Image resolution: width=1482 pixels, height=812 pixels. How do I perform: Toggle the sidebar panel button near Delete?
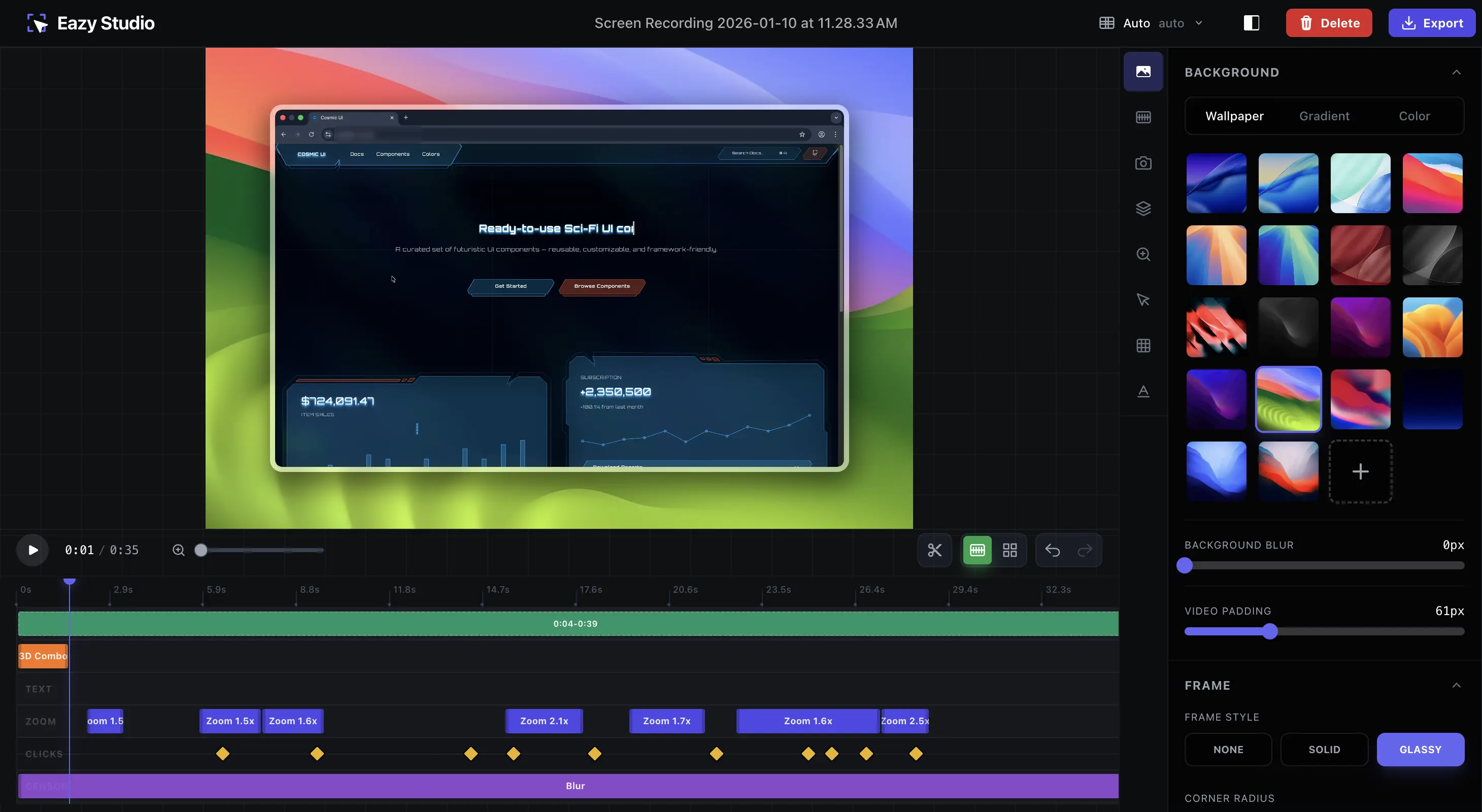pyautogui.click(x=1251, y=22)
